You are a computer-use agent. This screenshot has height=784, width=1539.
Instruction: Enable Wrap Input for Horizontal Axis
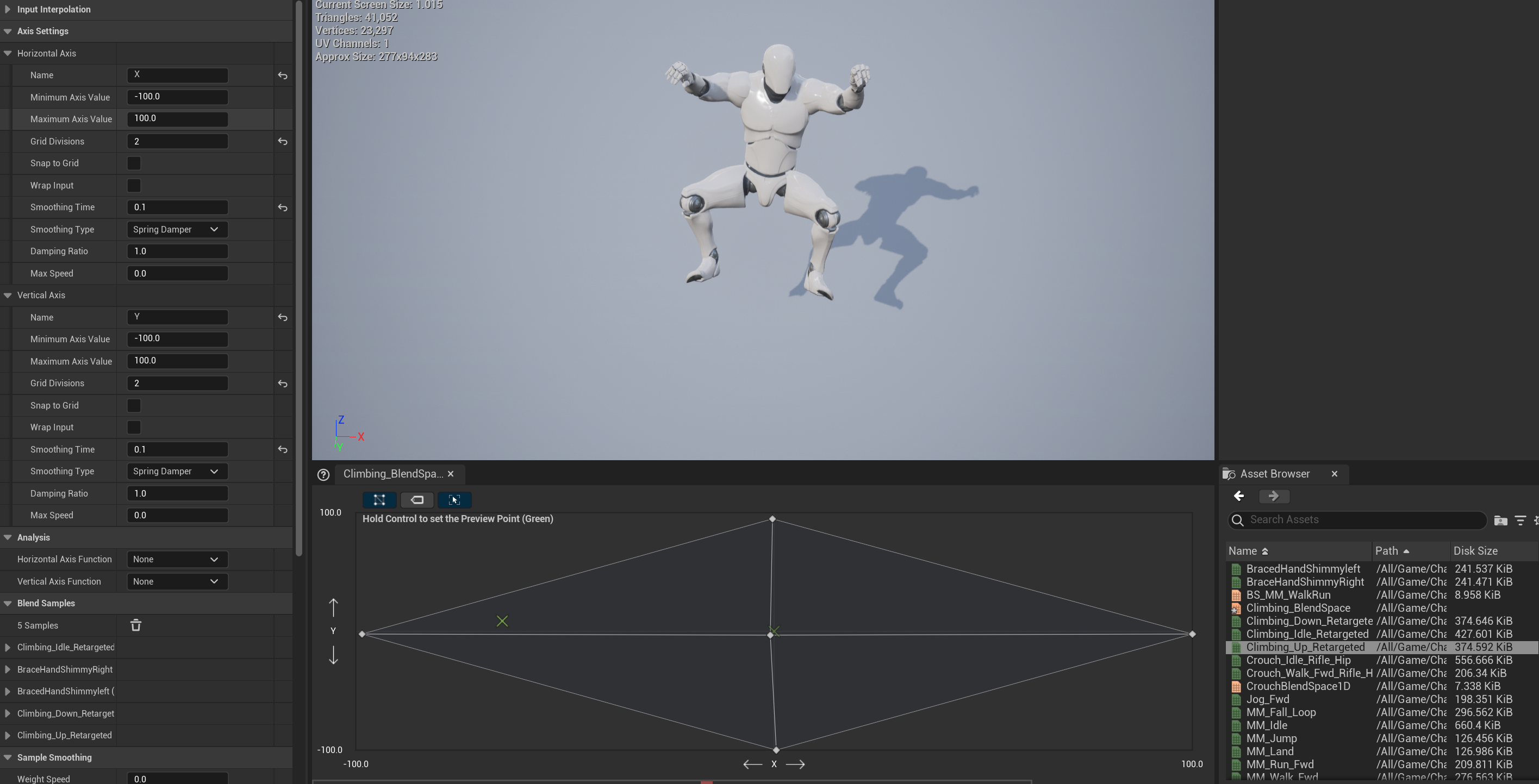click(x=134, y=186)
